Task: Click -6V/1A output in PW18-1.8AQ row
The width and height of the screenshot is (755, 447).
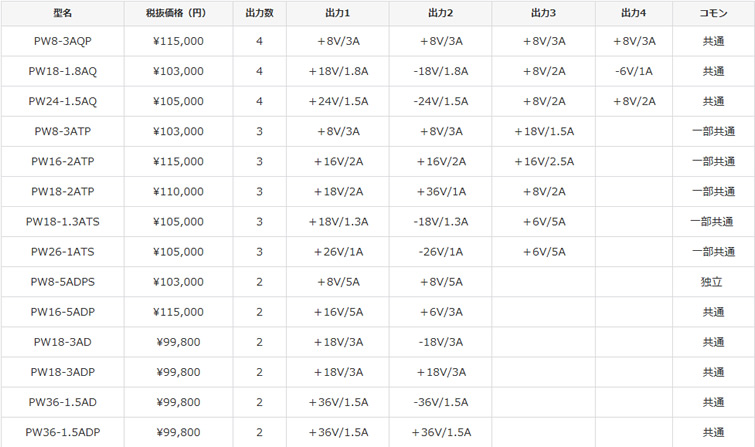Action: (x=634, y=71)
